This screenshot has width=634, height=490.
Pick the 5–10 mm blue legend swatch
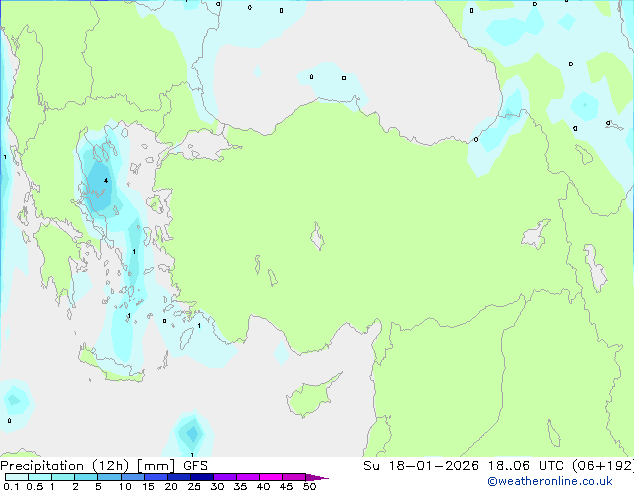tap(109, 477)
